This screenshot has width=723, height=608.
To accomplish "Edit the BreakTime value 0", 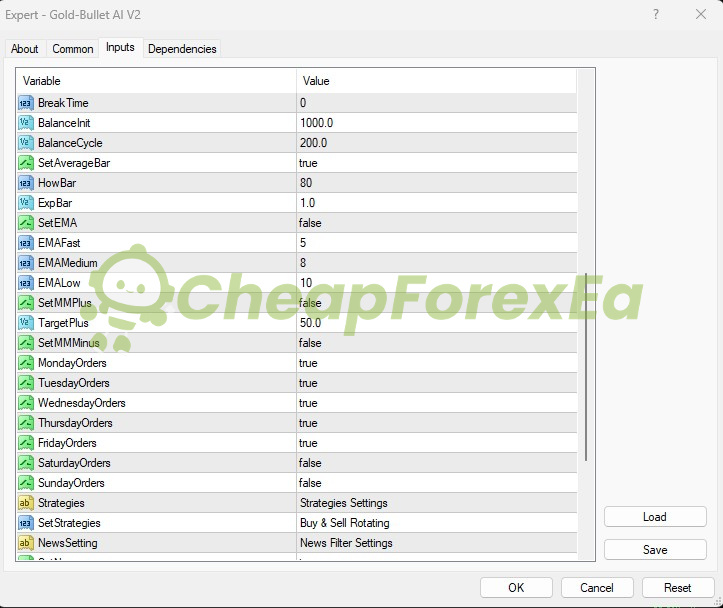I will coord(437,103).
